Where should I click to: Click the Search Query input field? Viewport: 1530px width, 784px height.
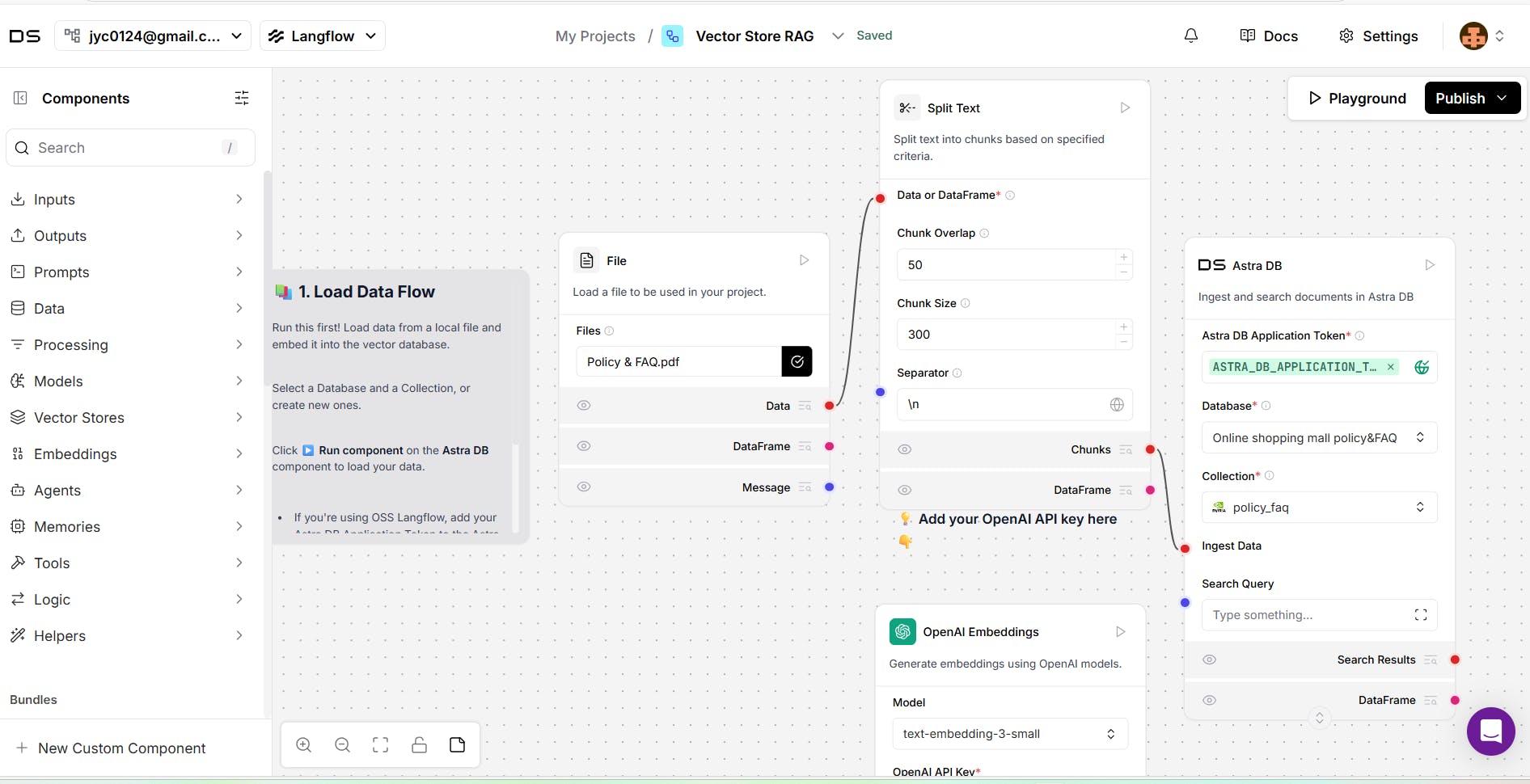(x=1308, y=615)
